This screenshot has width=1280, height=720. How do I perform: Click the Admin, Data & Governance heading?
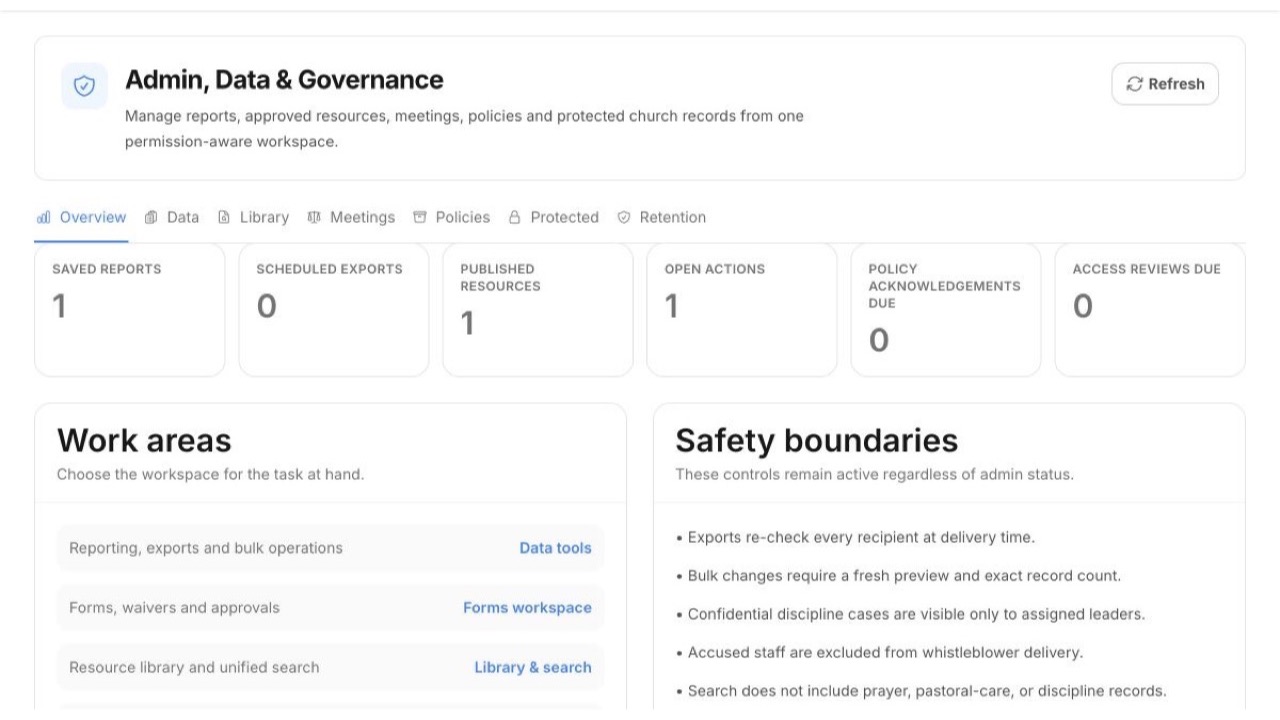[x=284, y=79]
